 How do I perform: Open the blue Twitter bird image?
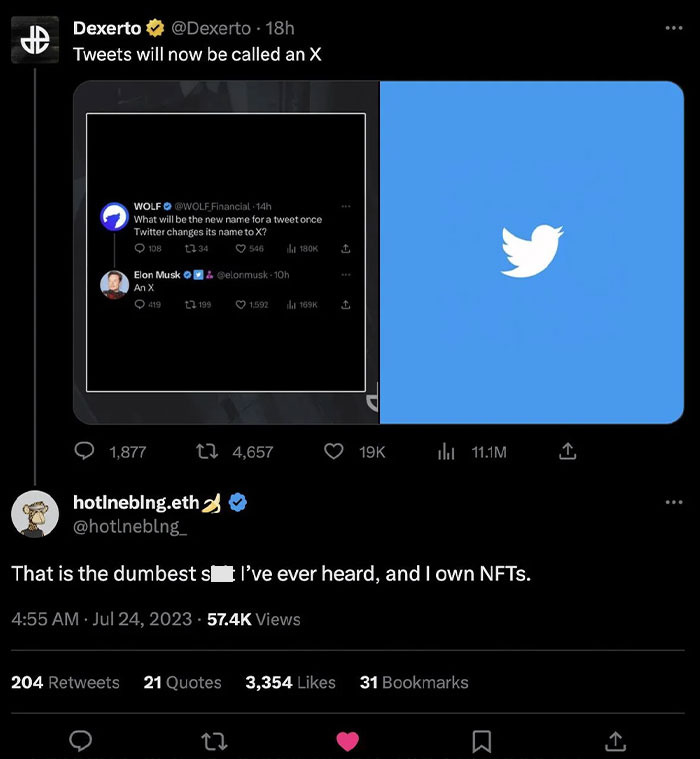click(x=532, y=252)
